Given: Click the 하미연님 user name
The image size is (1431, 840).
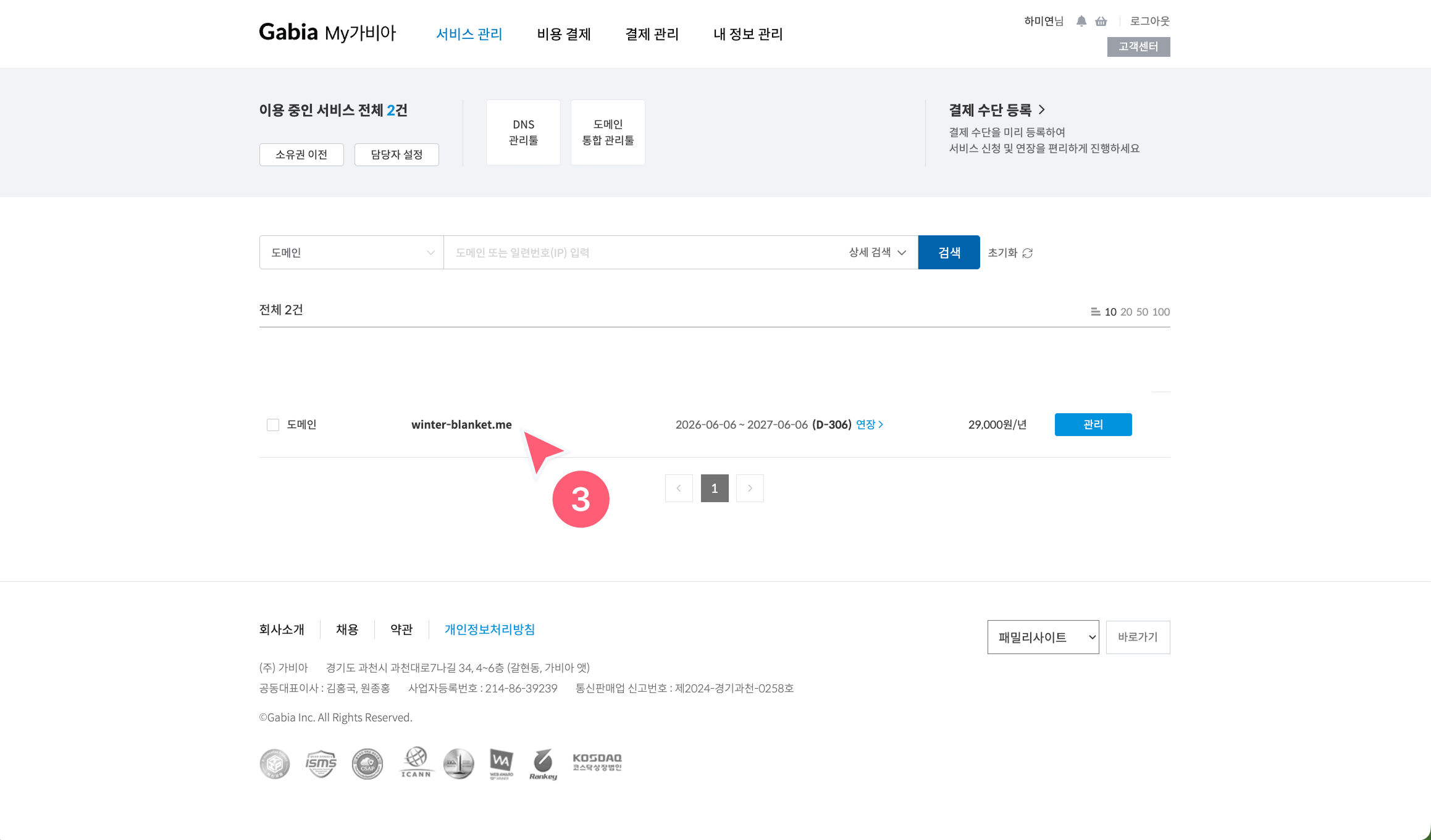Looking at the screenshot, I should [1044, 21].
